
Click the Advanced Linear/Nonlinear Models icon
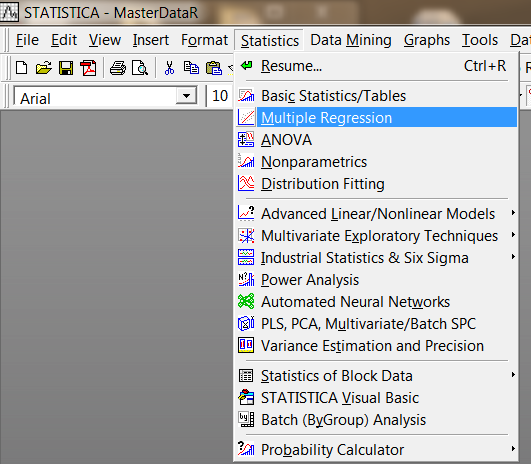pyautogui.click(x=246, y=213)
